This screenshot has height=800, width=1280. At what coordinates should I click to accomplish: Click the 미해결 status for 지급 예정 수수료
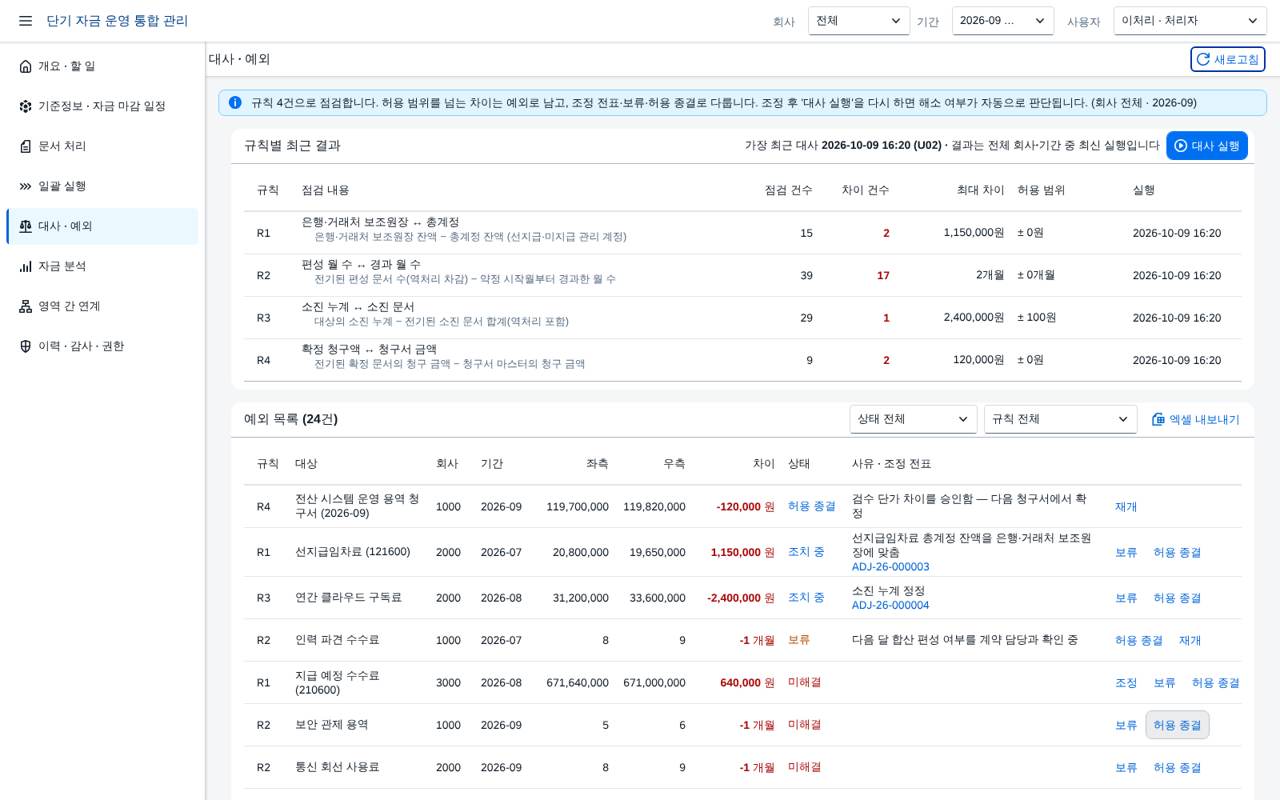tap(805, 683)
